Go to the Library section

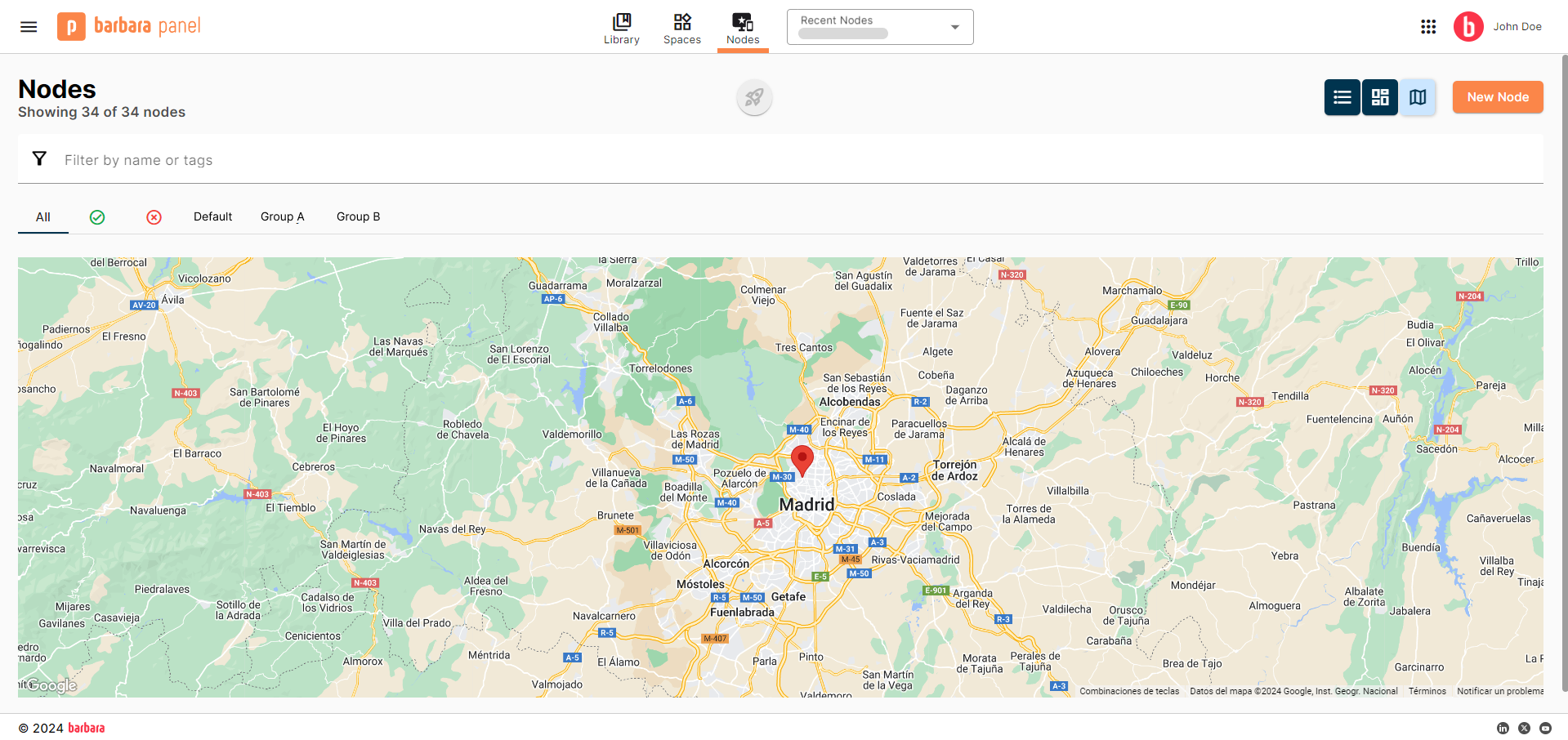point(621,28)
